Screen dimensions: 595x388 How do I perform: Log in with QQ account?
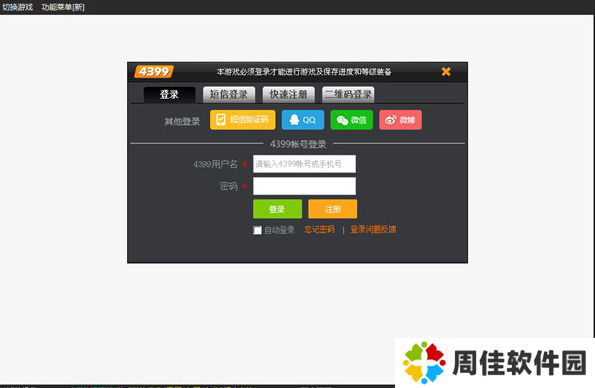(303, 120)
